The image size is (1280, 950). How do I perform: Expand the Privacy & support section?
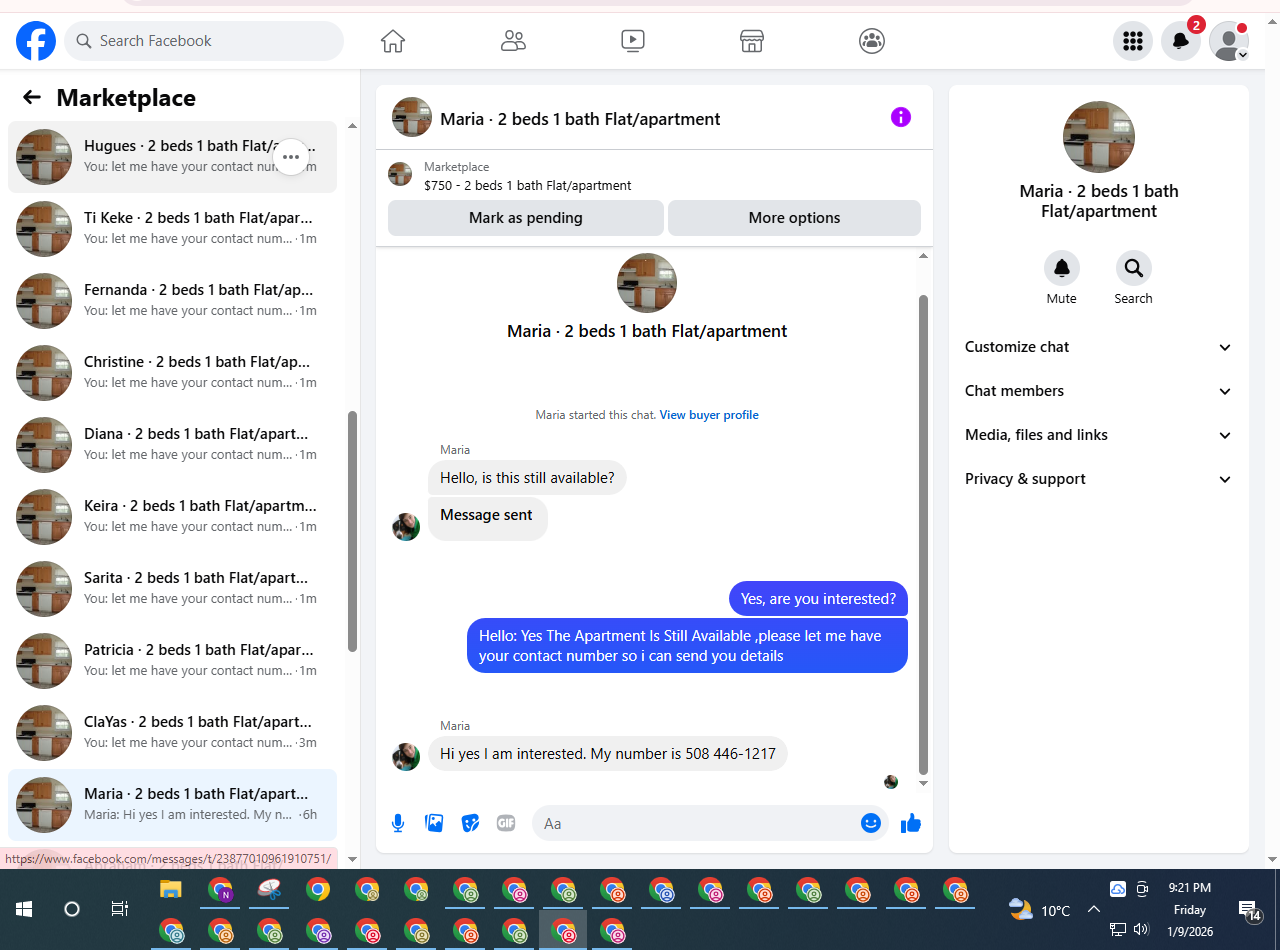coord(1099,479)
